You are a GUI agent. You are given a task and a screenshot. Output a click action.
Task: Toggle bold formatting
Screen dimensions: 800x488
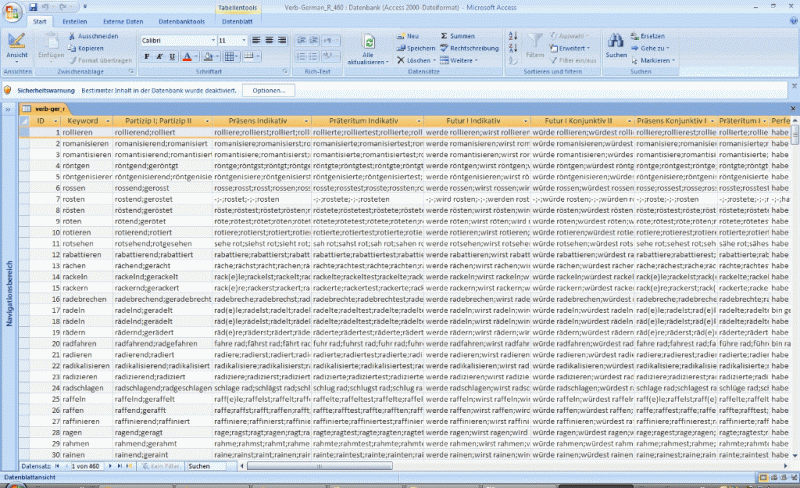point(147,57)
